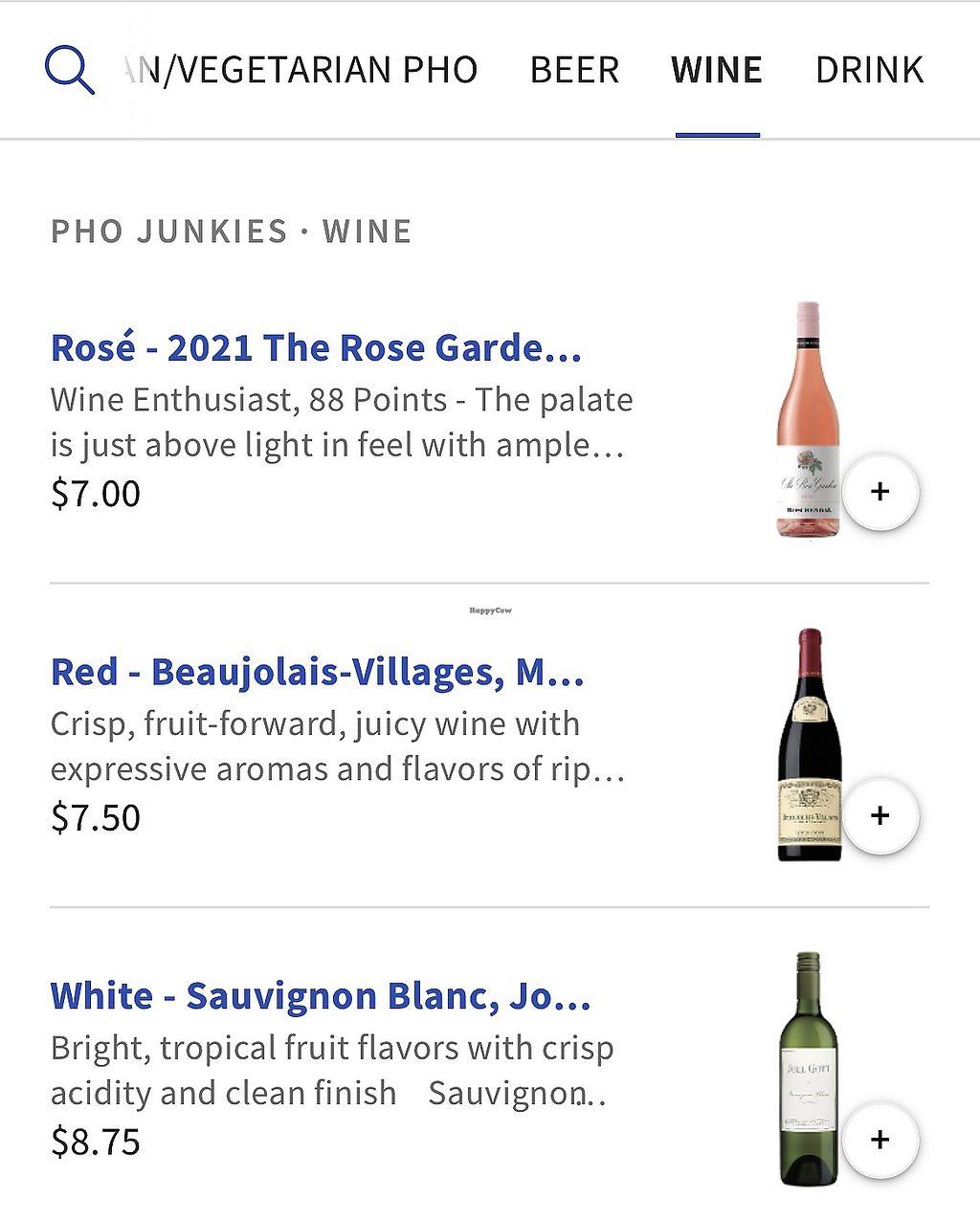Click the Wine Enthusiast 88 Points description
Screen dimensions: 980x1221
(x=340, y=422)
